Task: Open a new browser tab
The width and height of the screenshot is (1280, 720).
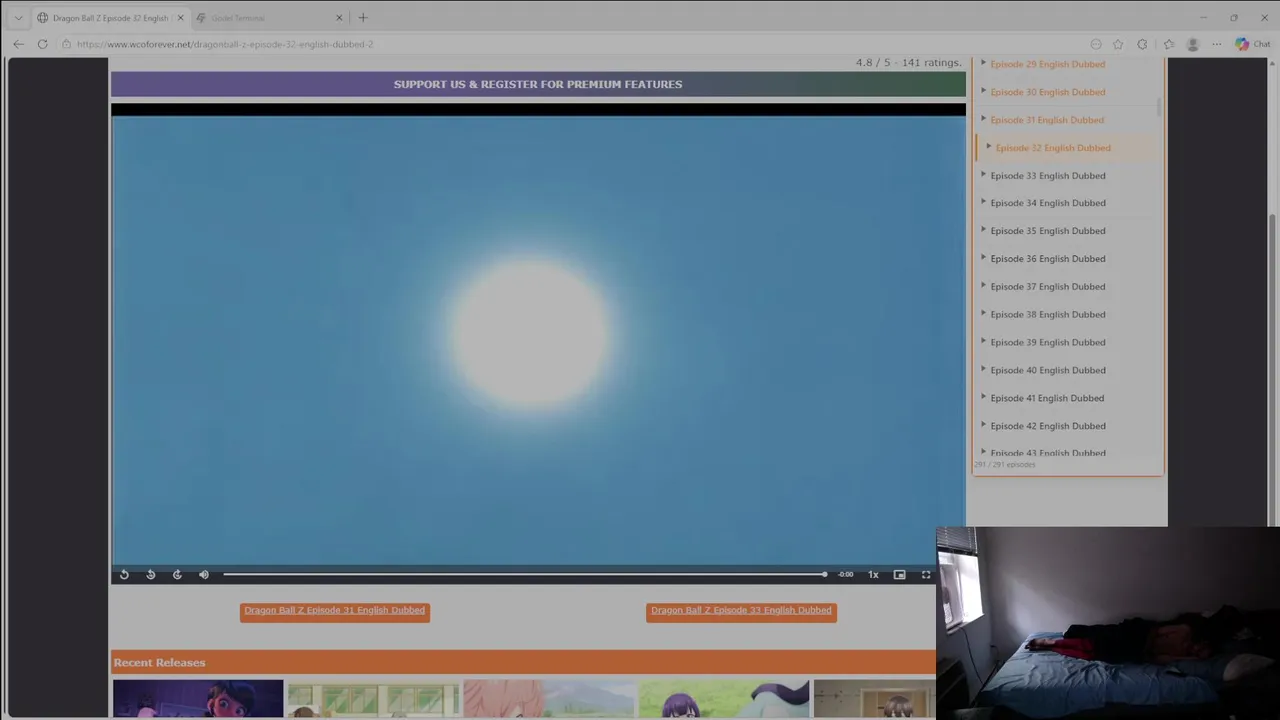Action: [x=363, y=18]
